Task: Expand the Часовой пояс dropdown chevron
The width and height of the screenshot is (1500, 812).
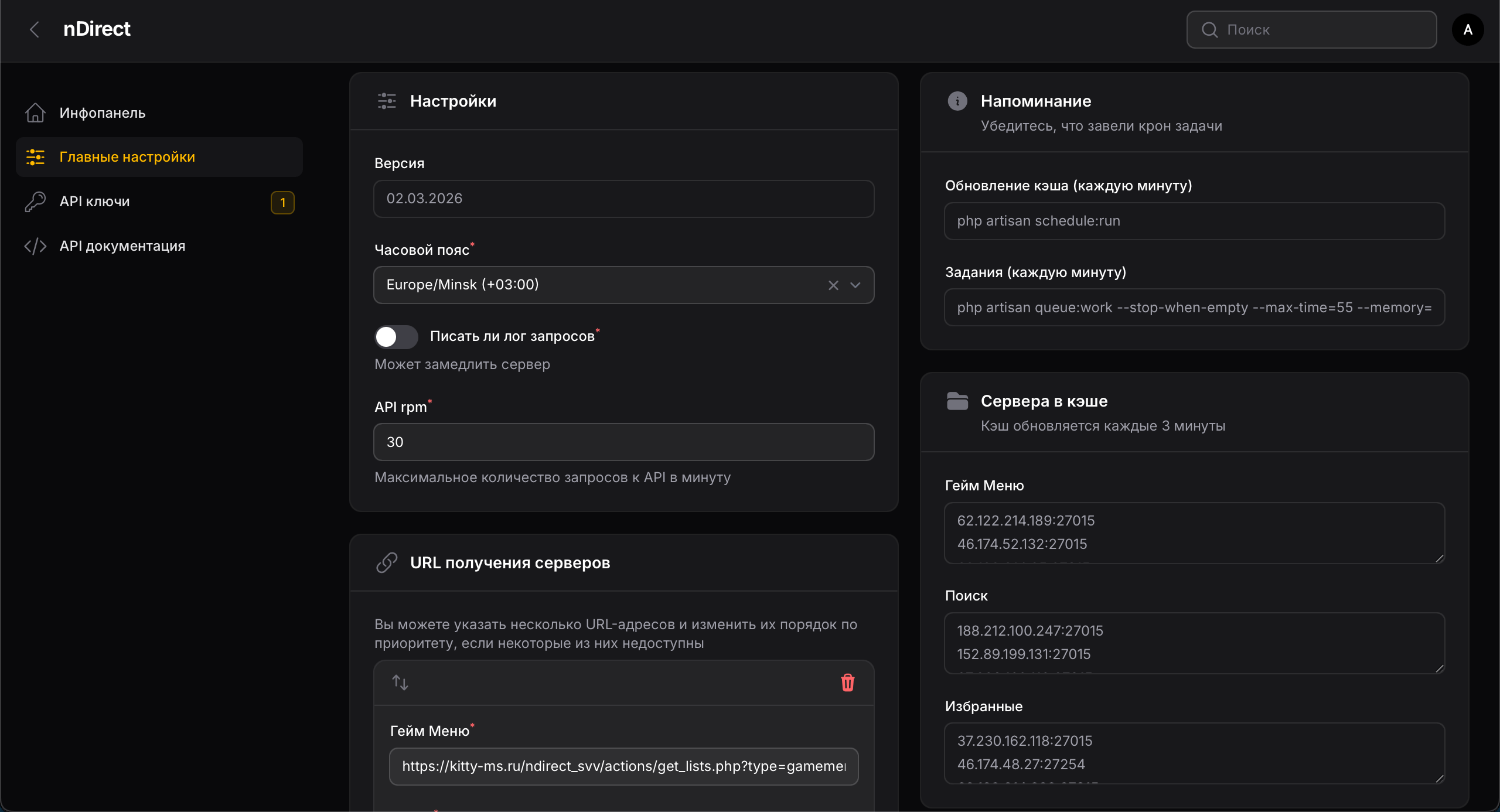Action: (855, 285)
